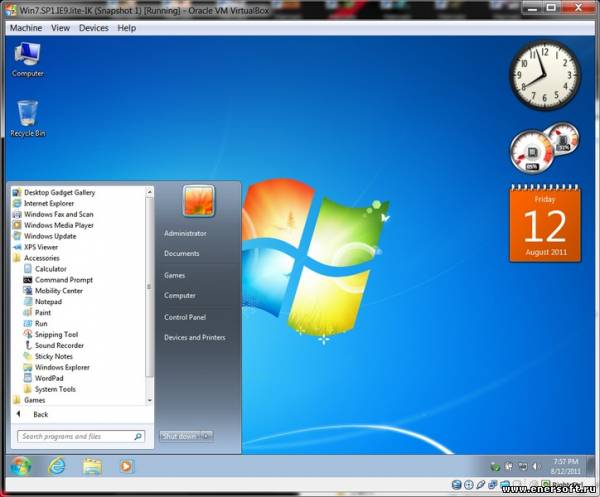Click the volume speaker icon in the tray
This screenshot has height=497, width=600.
point(536,466)
